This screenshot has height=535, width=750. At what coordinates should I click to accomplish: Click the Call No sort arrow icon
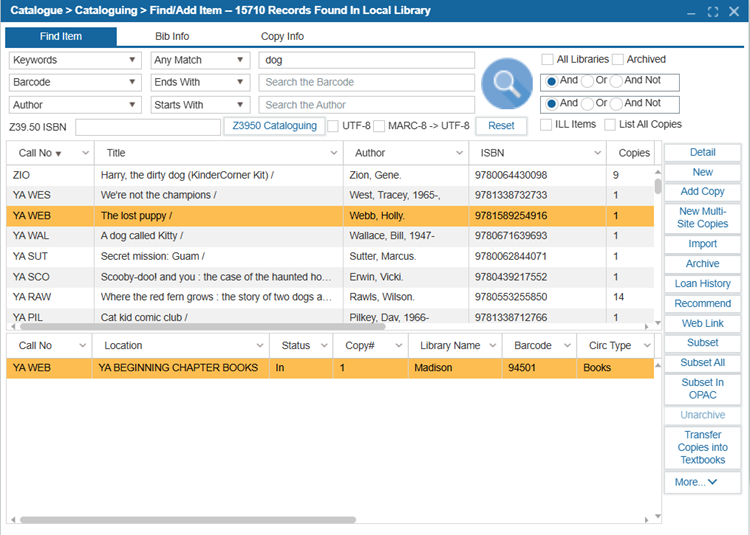[x=58, y=154]
